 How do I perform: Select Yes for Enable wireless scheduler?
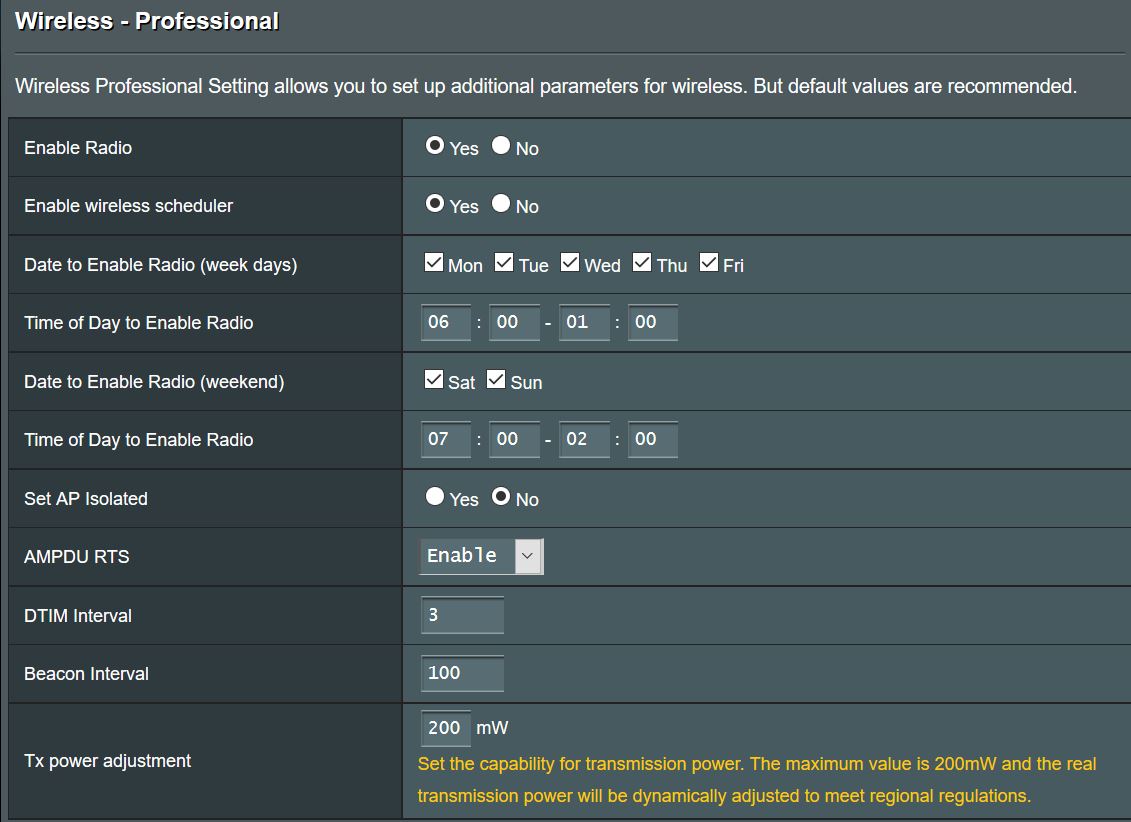(435, 204)
